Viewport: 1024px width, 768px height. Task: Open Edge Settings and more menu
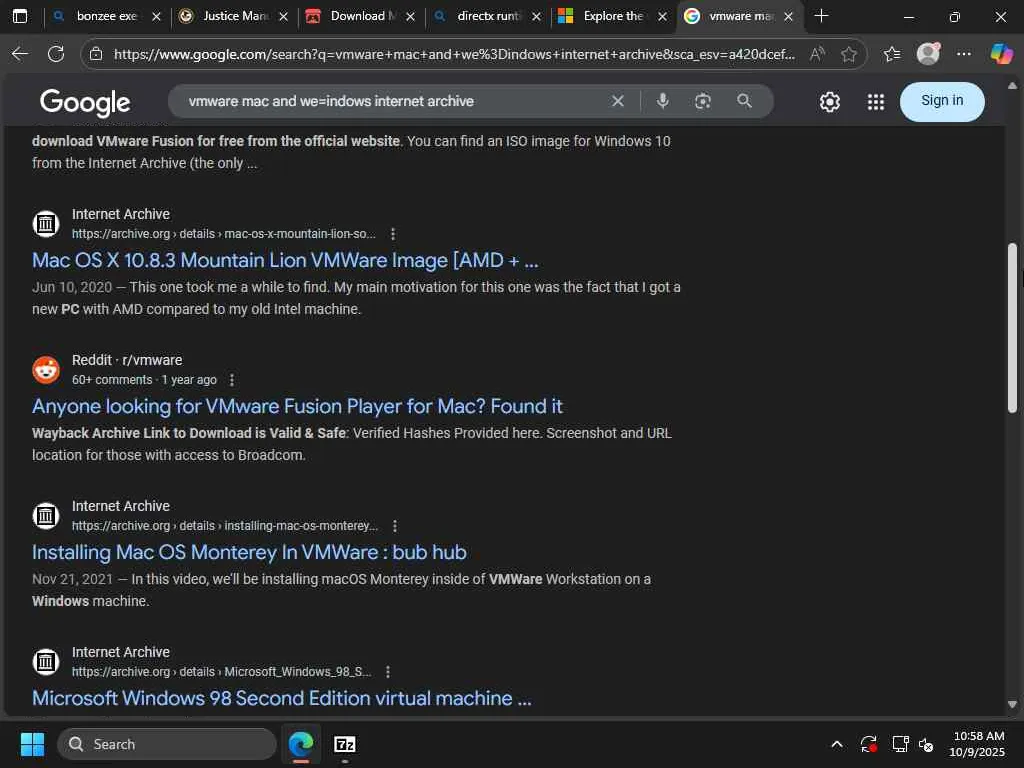click(964, 54)
